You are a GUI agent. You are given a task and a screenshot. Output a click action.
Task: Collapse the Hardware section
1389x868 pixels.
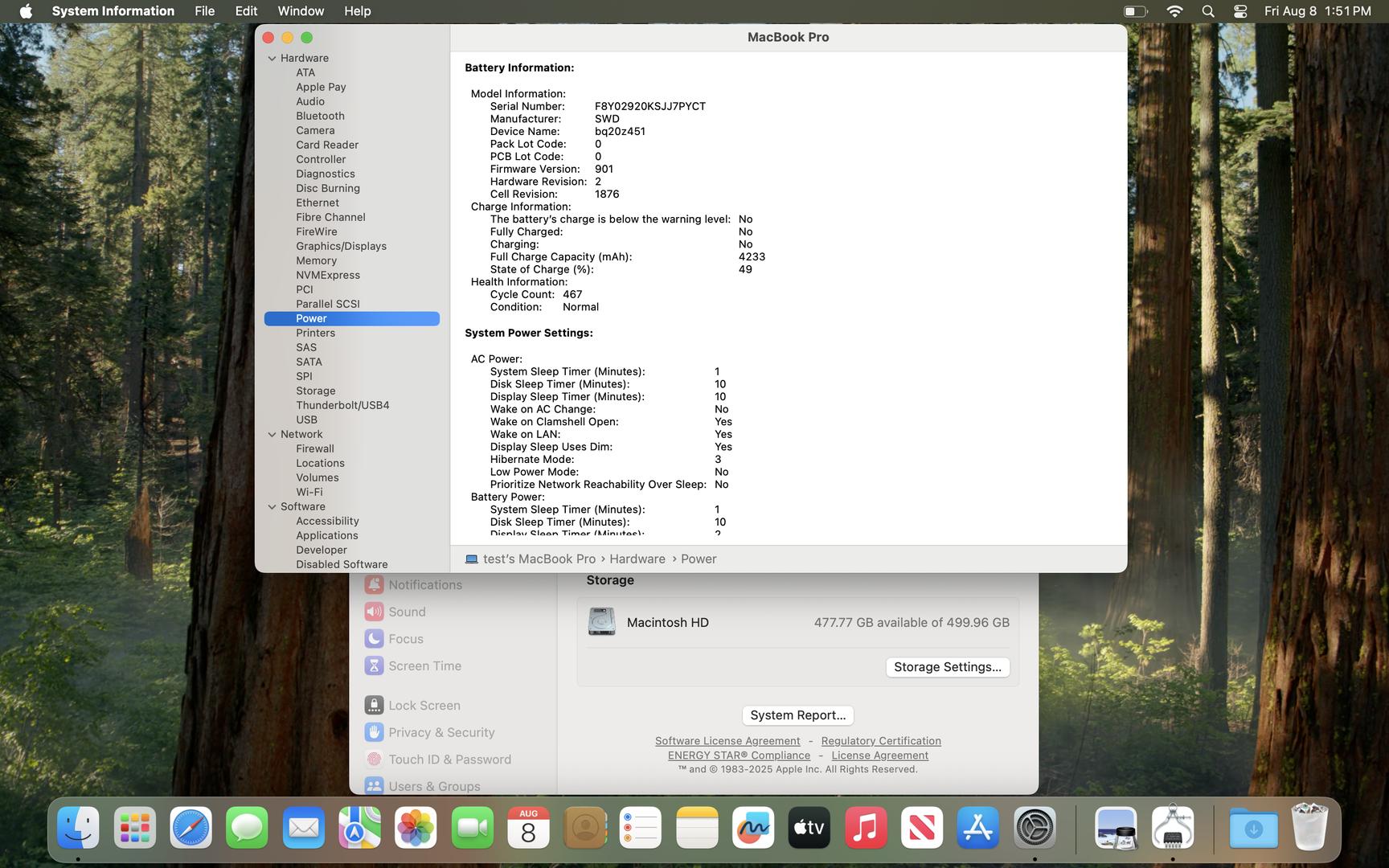tap(272, 58)
